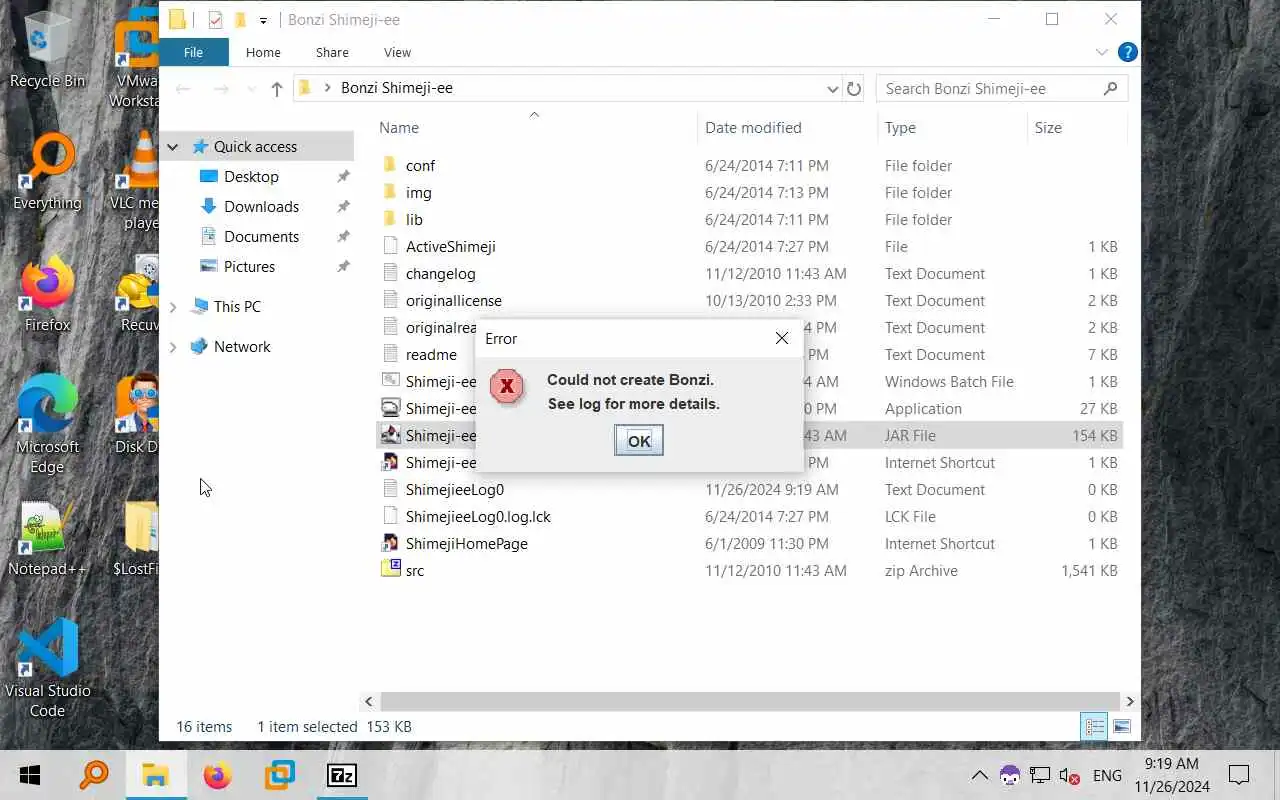Select the img folder

click(418, 192)
